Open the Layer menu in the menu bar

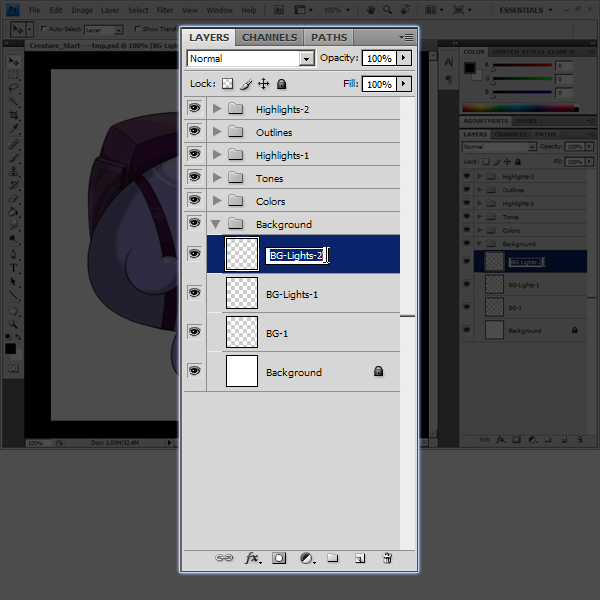(110, 10)
